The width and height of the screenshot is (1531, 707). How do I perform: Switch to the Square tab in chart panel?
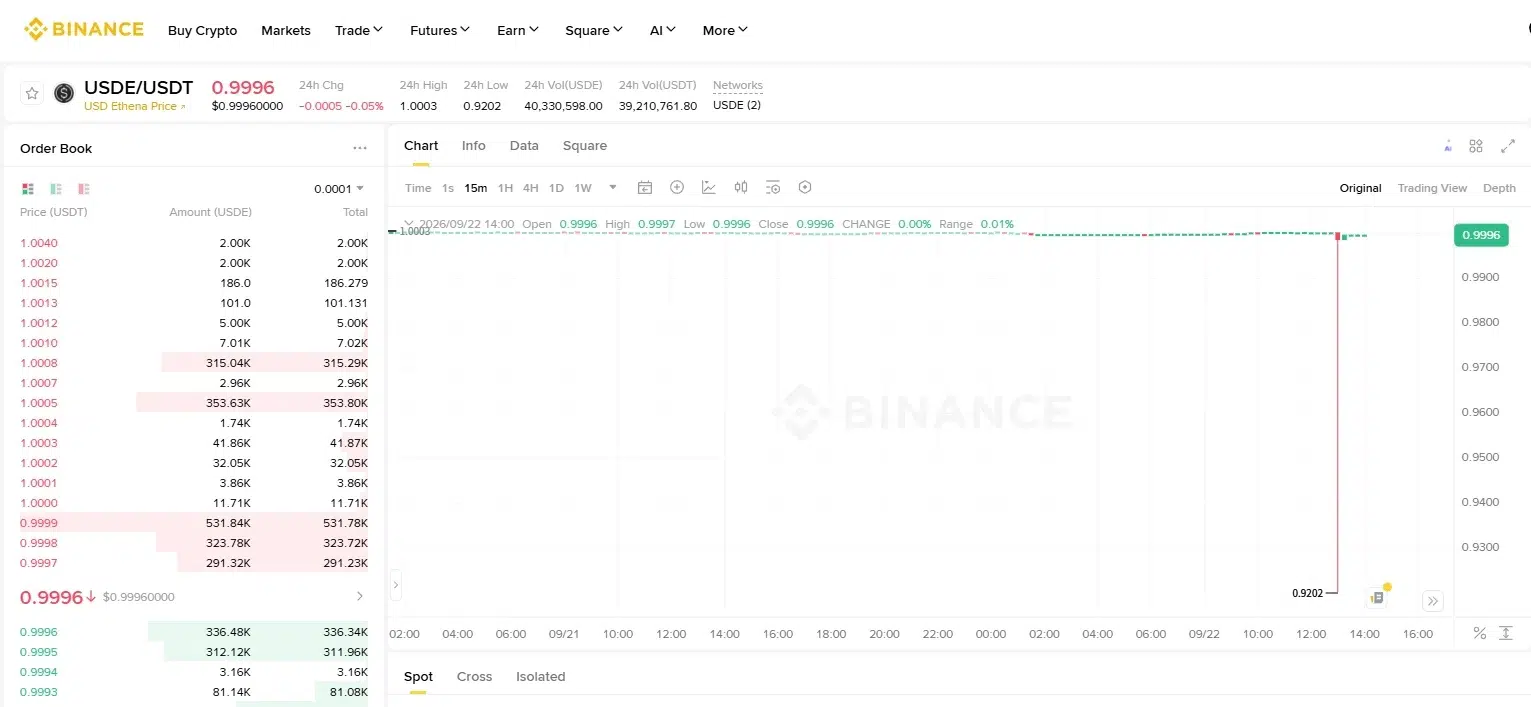585,146
